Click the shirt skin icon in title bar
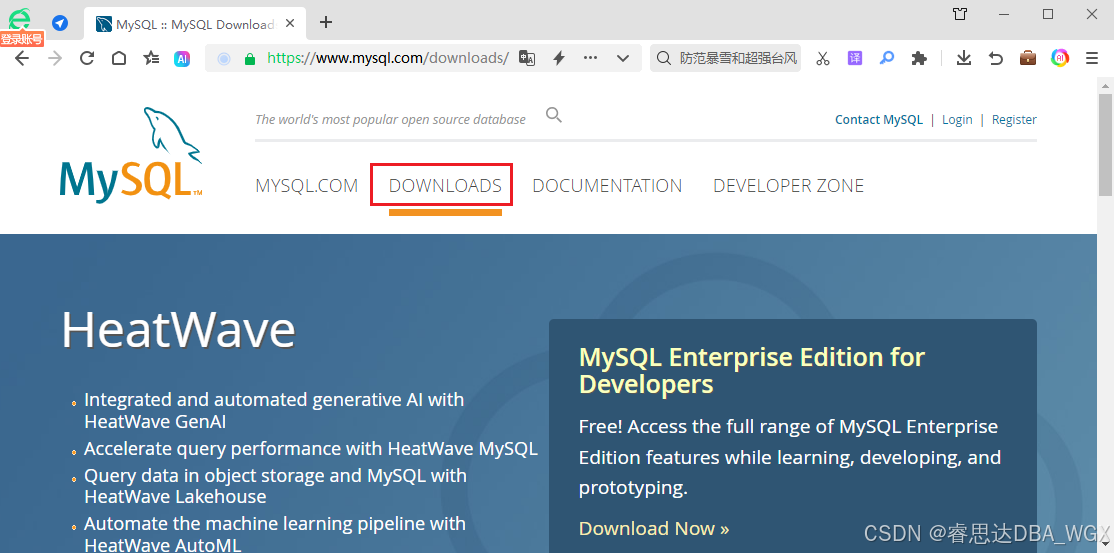Image resolution: width=1114 pixels, height=554 pixels. tap(960, 14)
